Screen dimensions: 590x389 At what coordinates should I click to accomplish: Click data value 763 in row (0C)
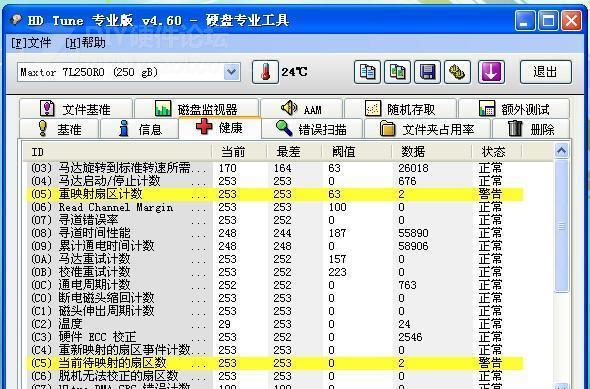pyautogui.click(x=407, y=285)
